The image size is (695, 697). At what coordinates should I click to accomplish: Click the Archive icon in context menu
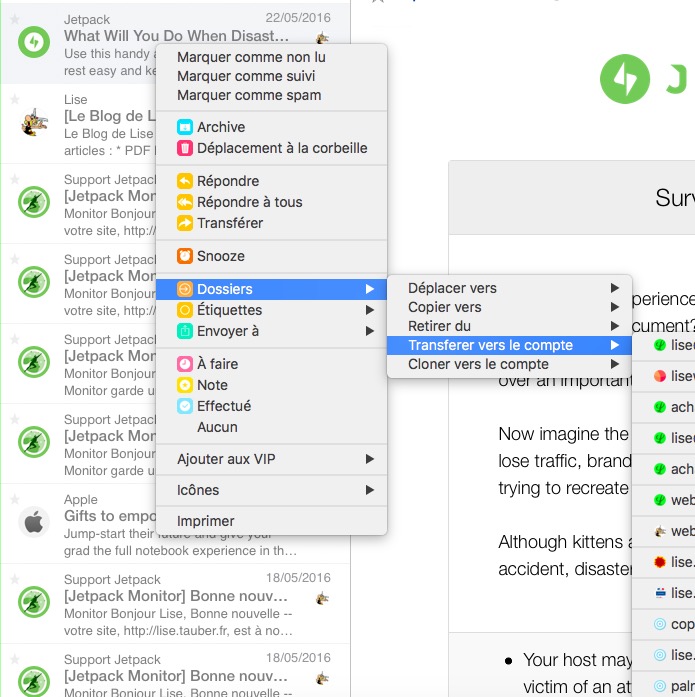(x=185, y=127)
